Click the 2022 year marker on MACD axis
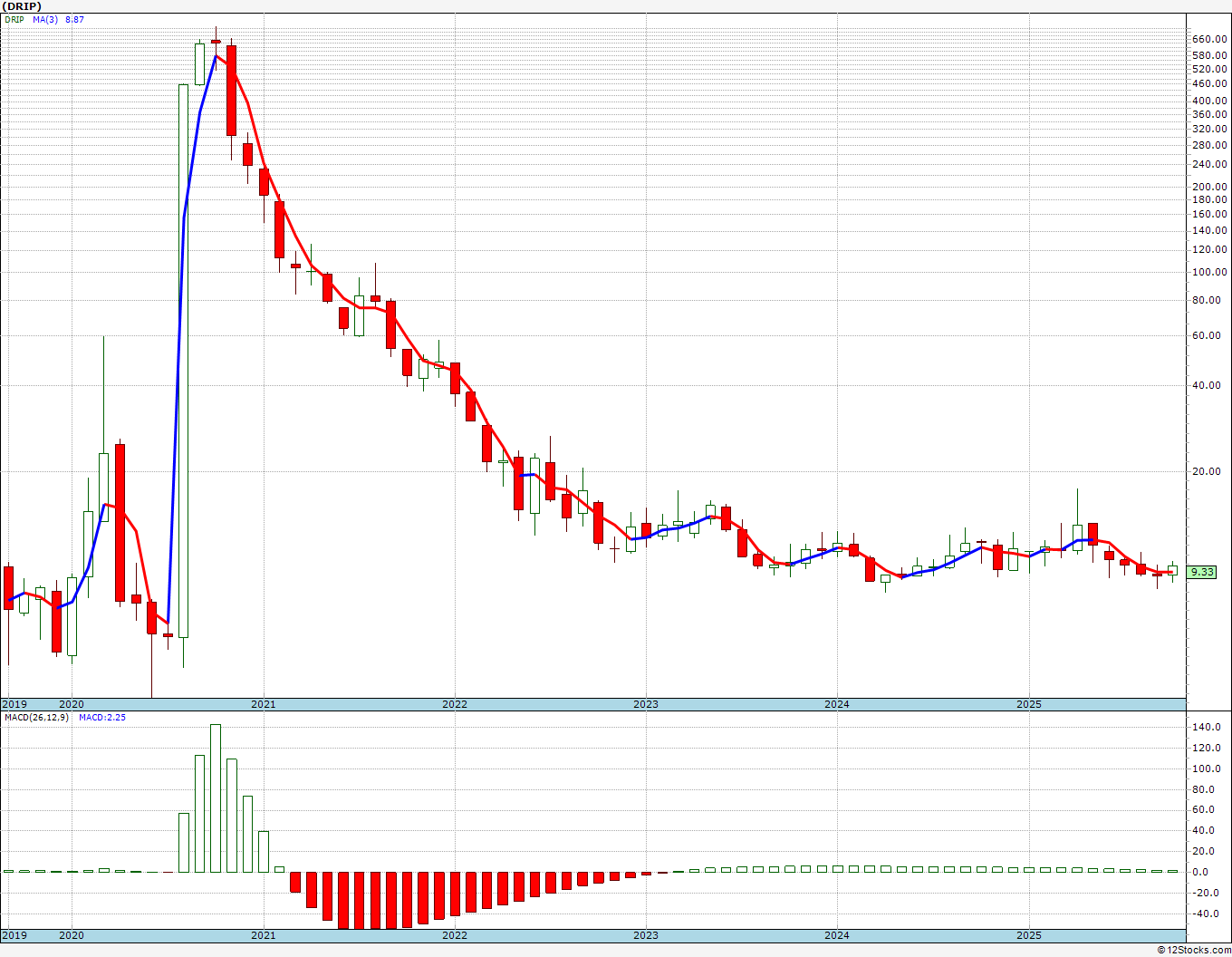1232x957 pixels. (x=455, y=934)
